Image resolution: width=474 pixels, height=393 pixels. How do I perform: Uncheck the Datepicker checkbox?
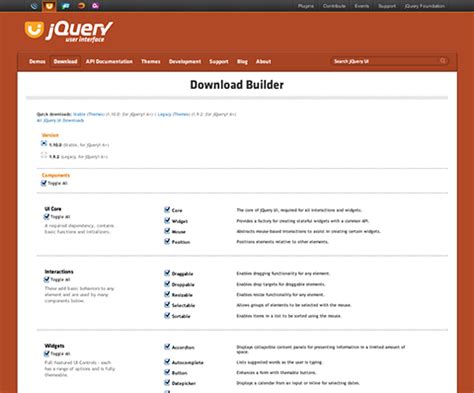(167, 383)
